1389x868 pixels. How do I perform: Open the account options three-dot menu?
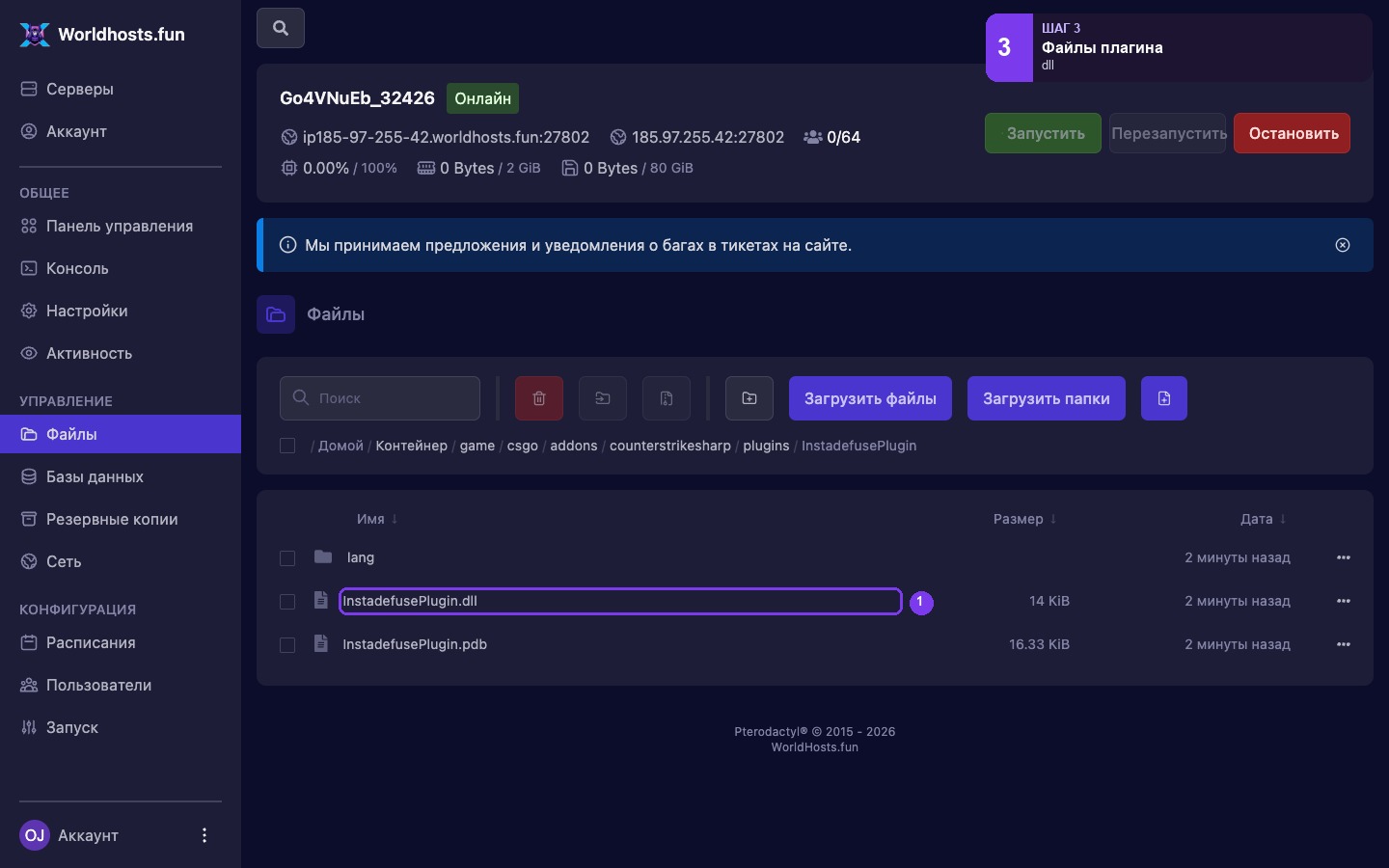(x=204, y=835)
